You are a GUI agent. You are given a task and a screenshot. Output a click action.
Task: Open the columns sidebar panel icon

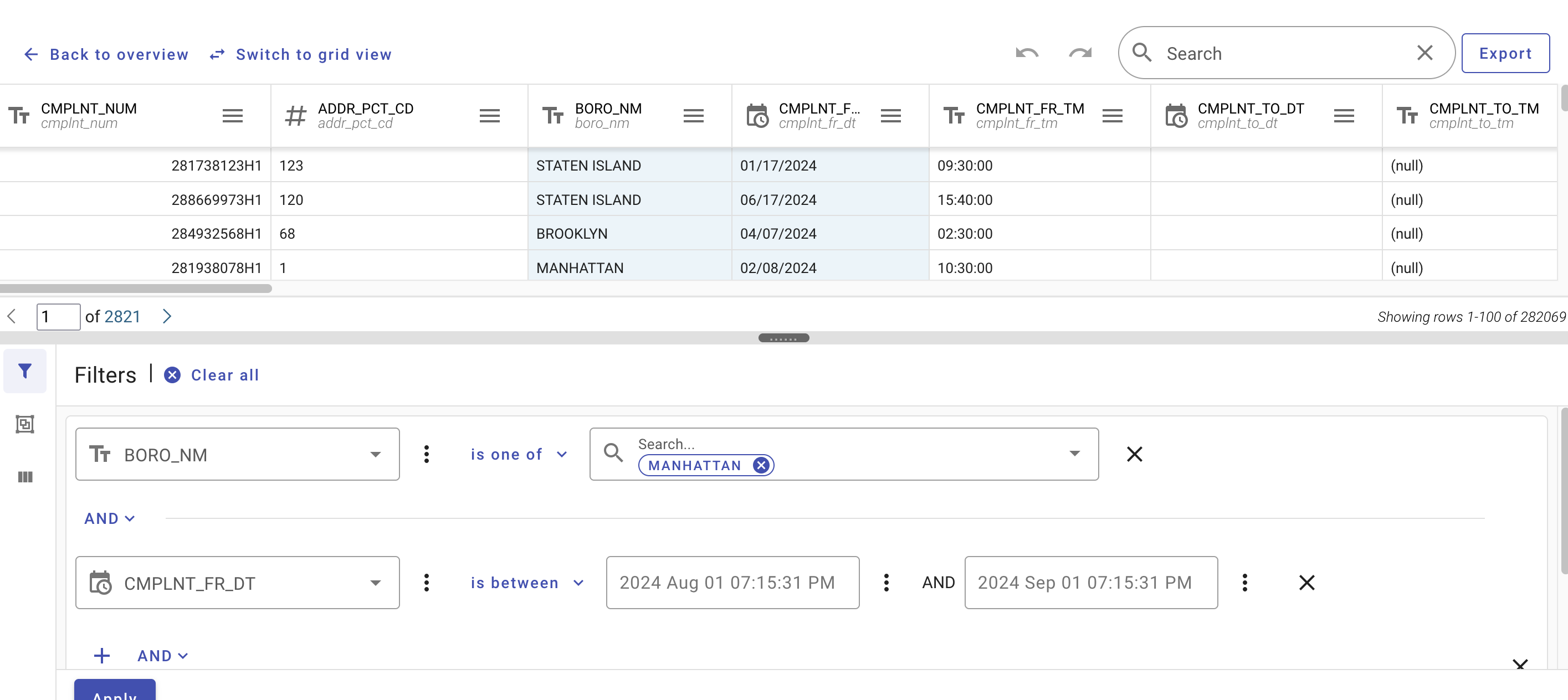(25, 477)
